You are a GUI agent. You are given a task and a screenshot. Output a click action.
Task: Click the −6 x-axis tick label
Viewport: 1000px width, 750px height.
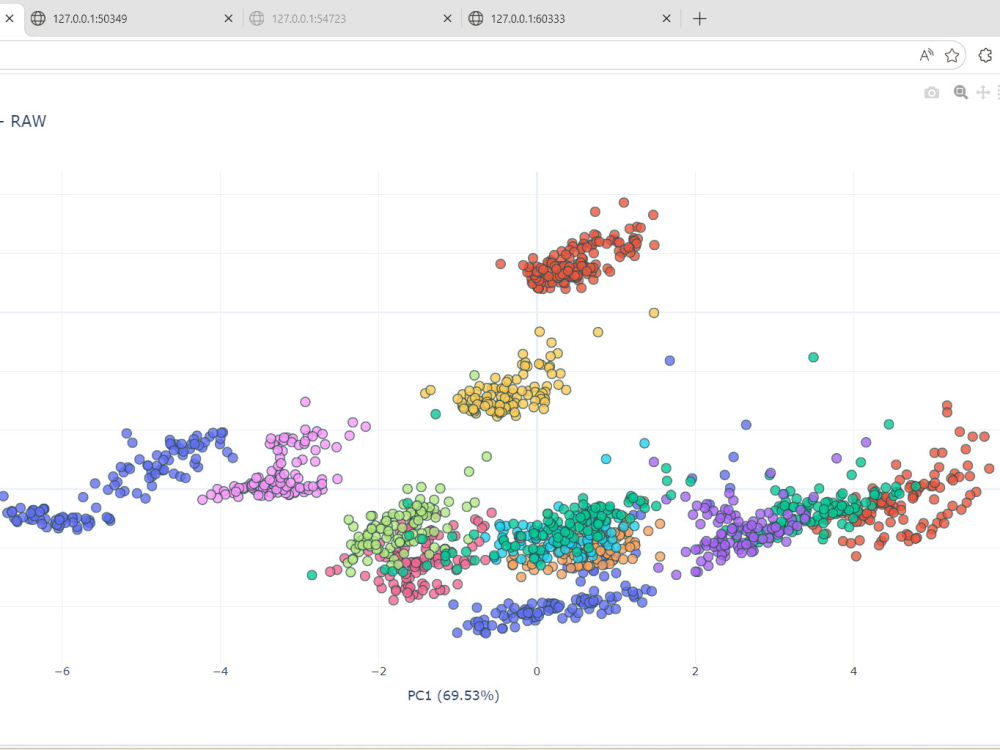[62, 671]
